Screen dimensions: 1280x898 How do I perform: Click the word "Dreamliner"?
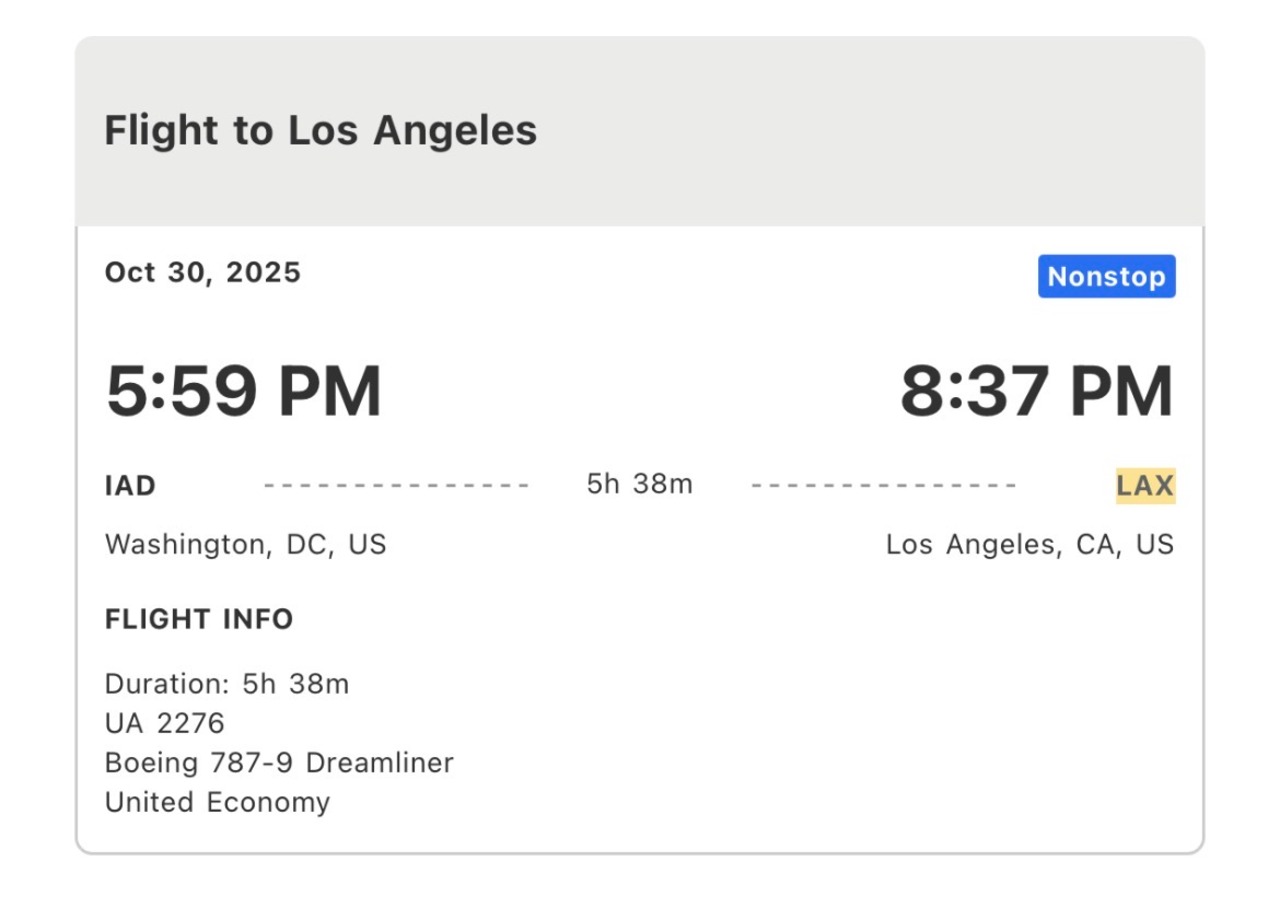click(380, 763)
